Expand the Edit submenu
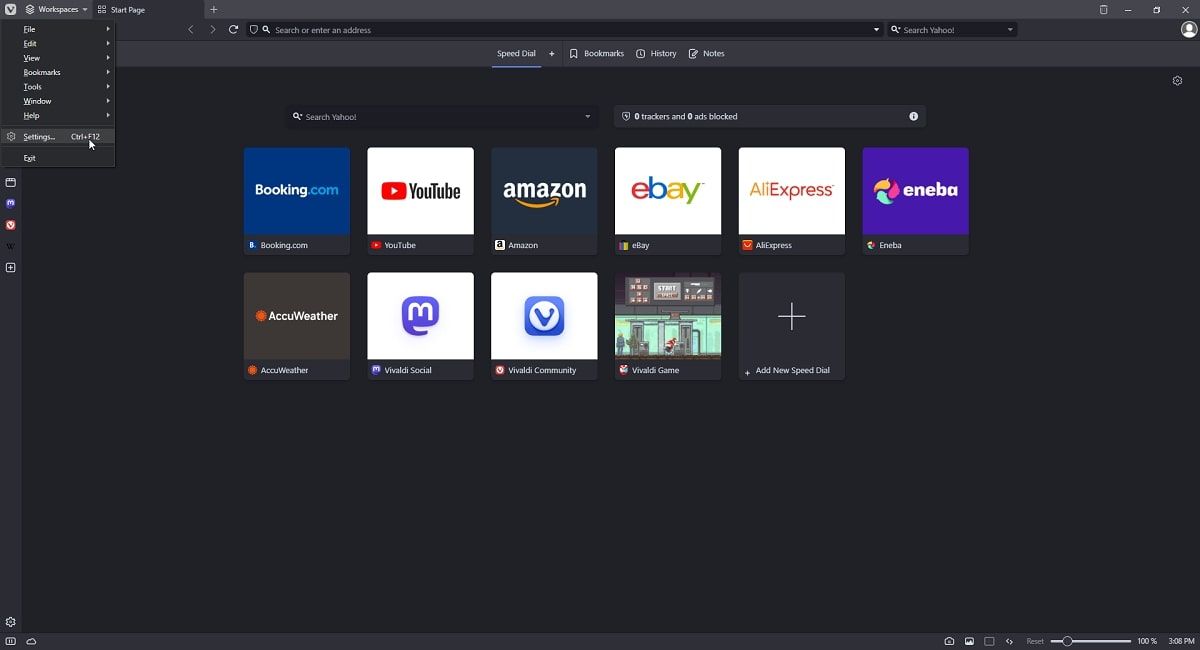Screen dimensions: 1200x650 [x=58, y=44]
